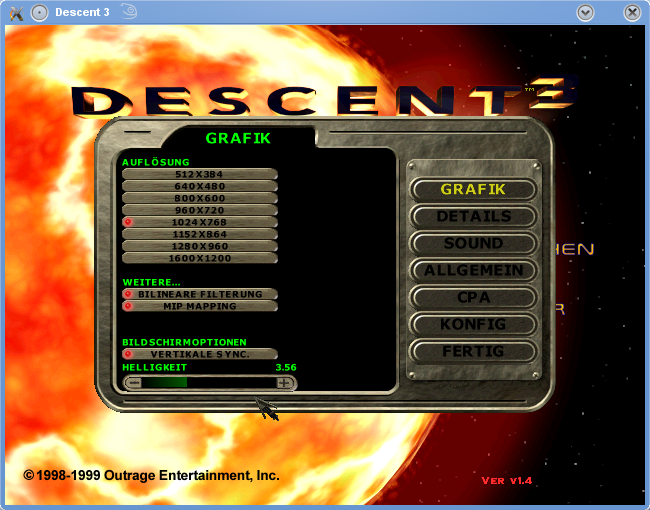This screenshot has height=510, width=650.
Task: Select 1600x1200 resolution
Action: point(200,258)
